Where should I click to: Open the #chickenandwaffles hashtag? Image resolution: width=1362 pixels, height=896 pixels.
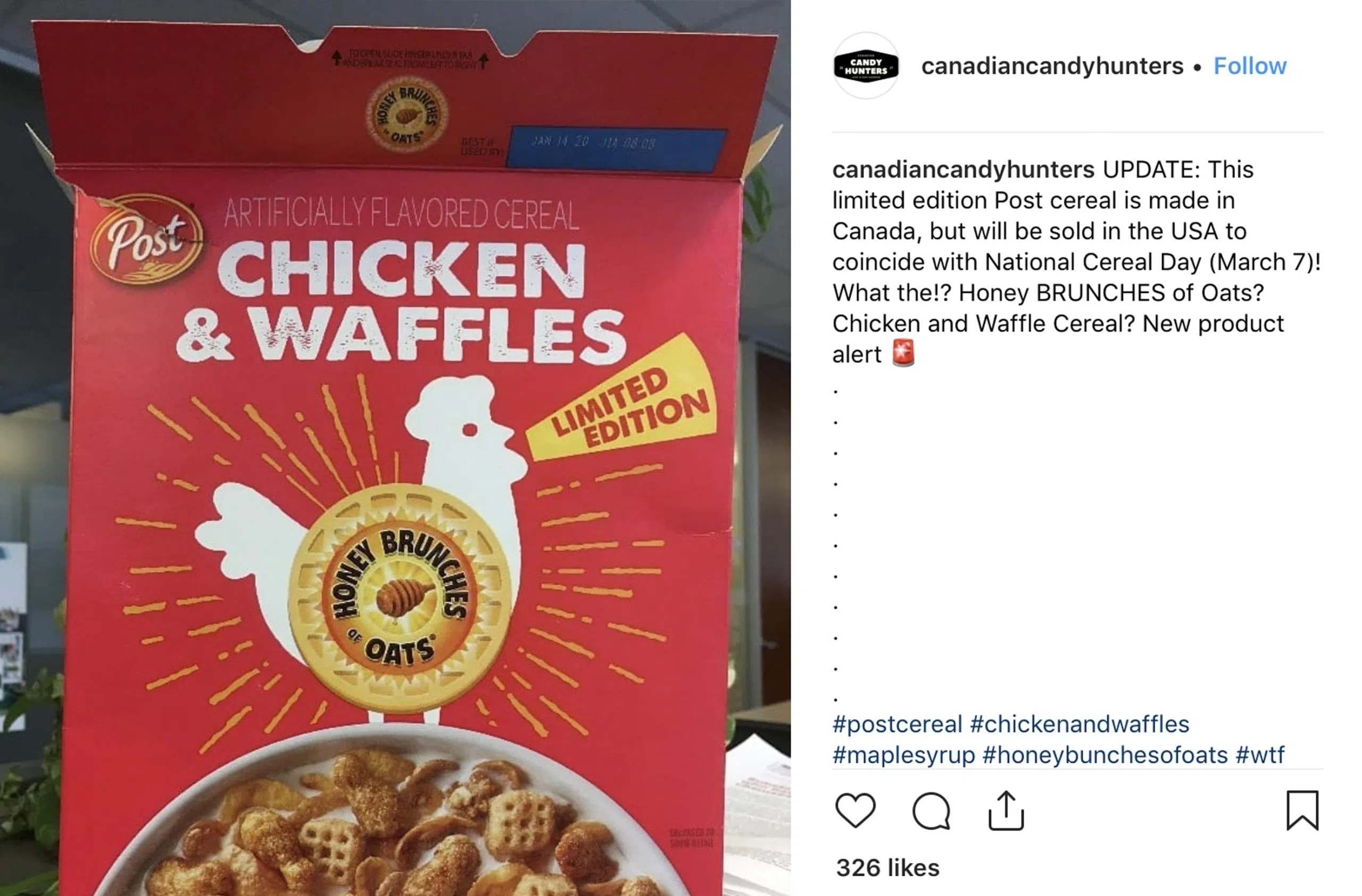point(1080,724)
